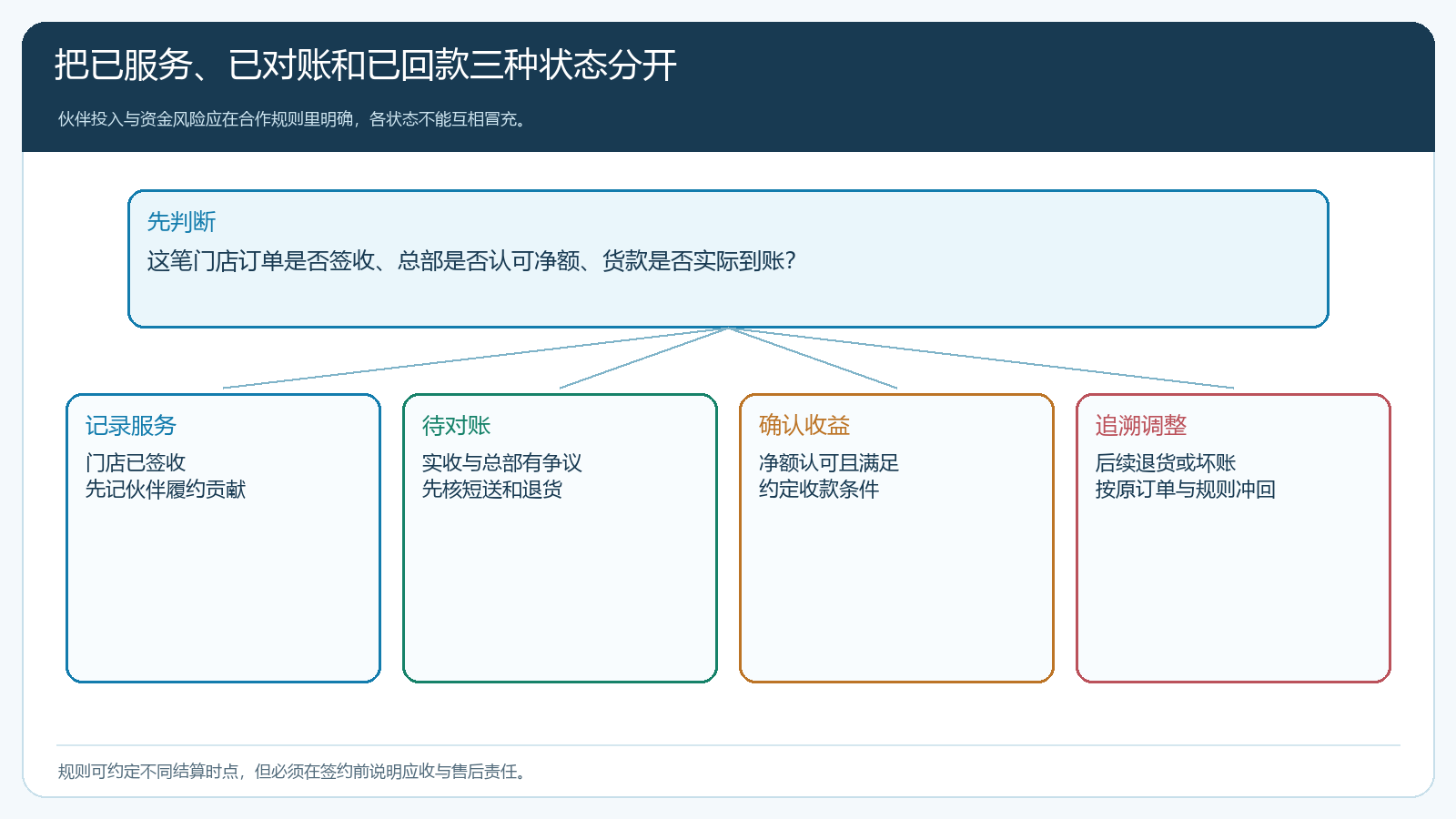
Task: Select the subtitle 伙伴投入与资金风险应在合作规则里明确
Action: [x=206, y=119]
